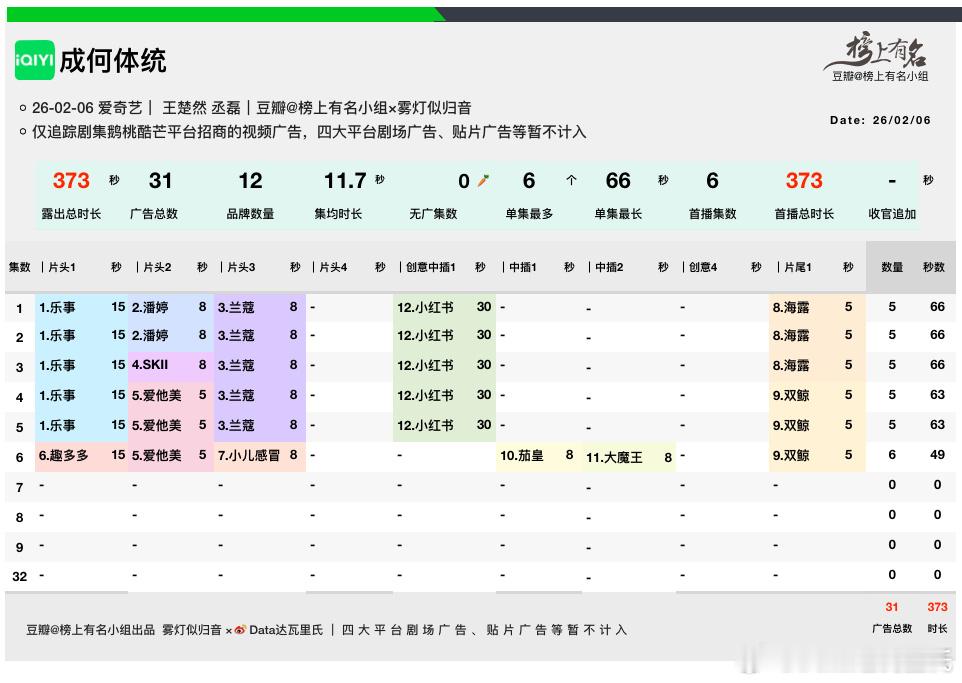Click the 首播集数 label
The height and width of the screenshot is (683, 962).
click(712, 214)
